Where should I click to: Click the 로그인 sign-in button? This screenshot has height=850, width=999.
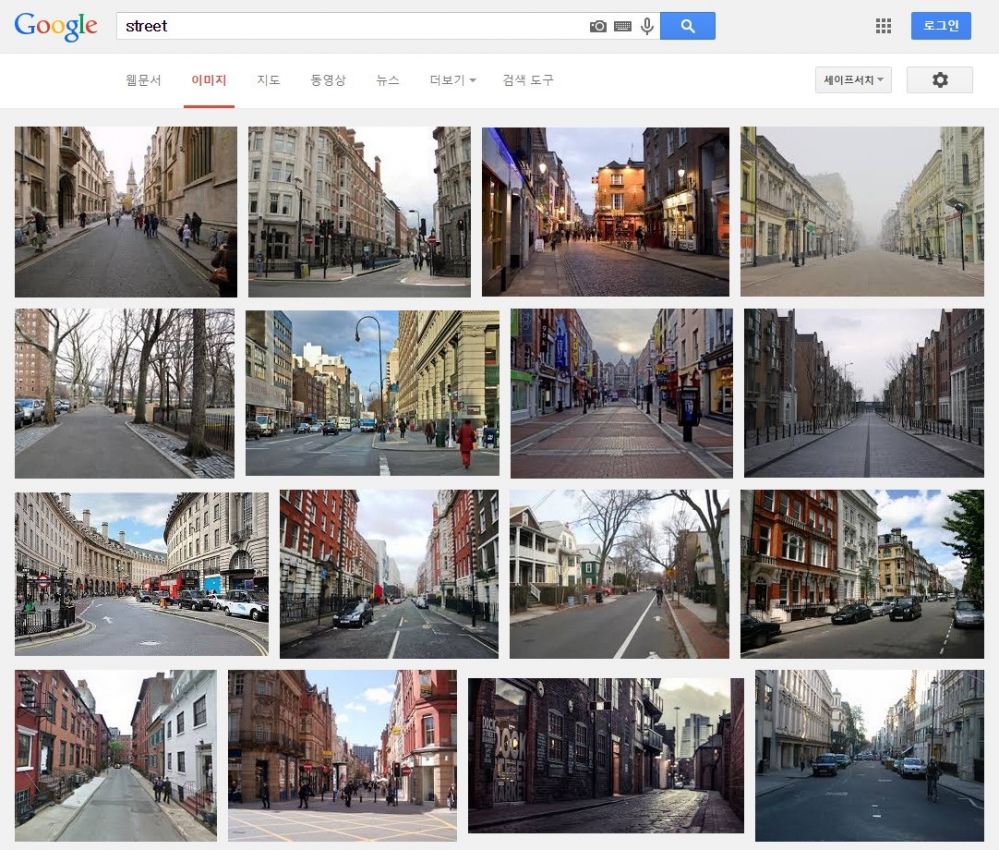click(940, 25)
